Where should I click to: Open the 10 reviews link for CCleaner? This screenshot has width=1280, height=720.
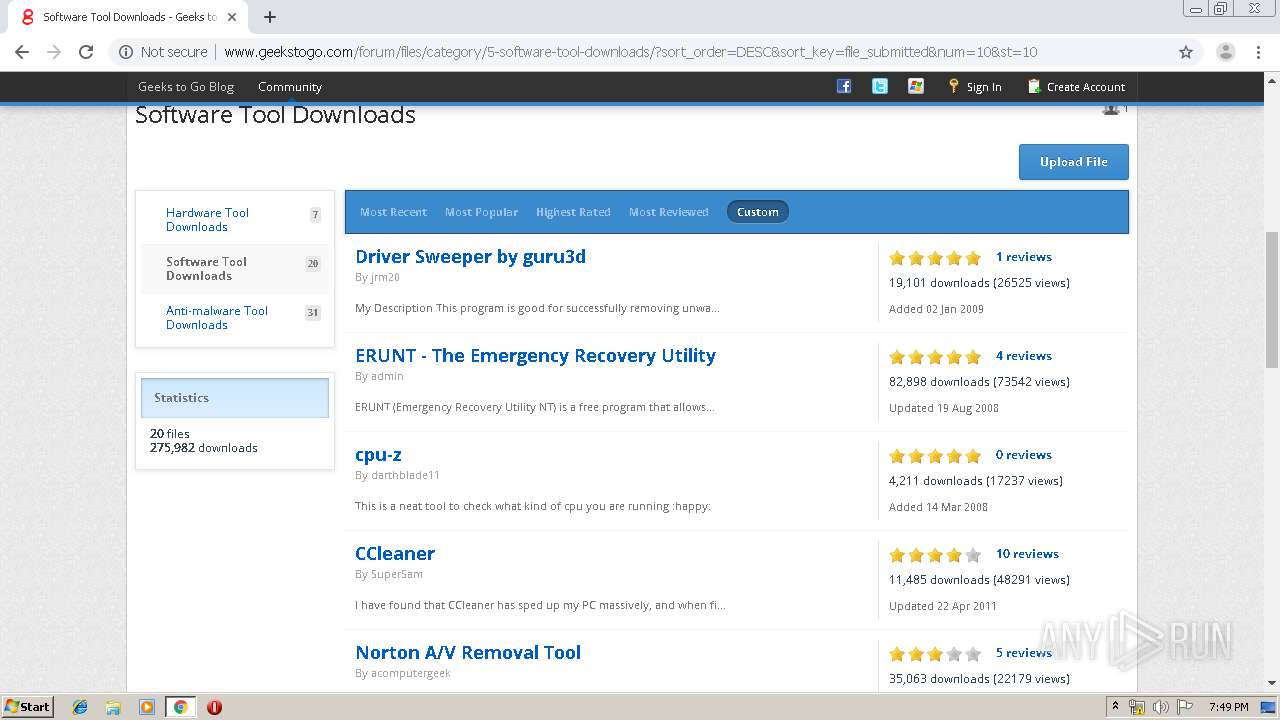pyautogui.click(x=1027, y=554)
